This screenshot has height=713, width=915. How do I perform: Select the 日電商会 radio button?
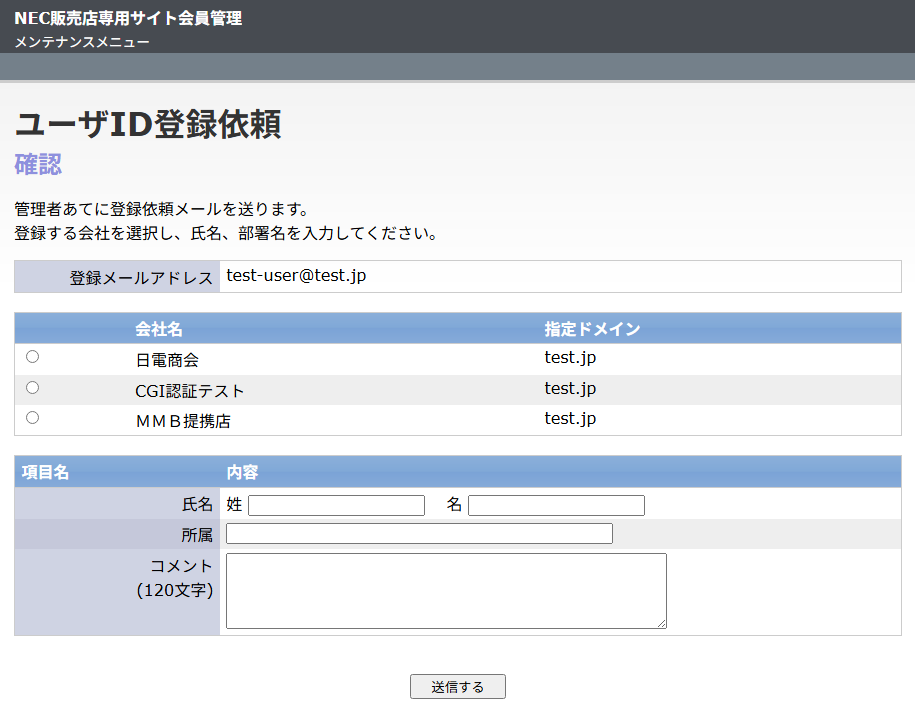coord(33,356)
